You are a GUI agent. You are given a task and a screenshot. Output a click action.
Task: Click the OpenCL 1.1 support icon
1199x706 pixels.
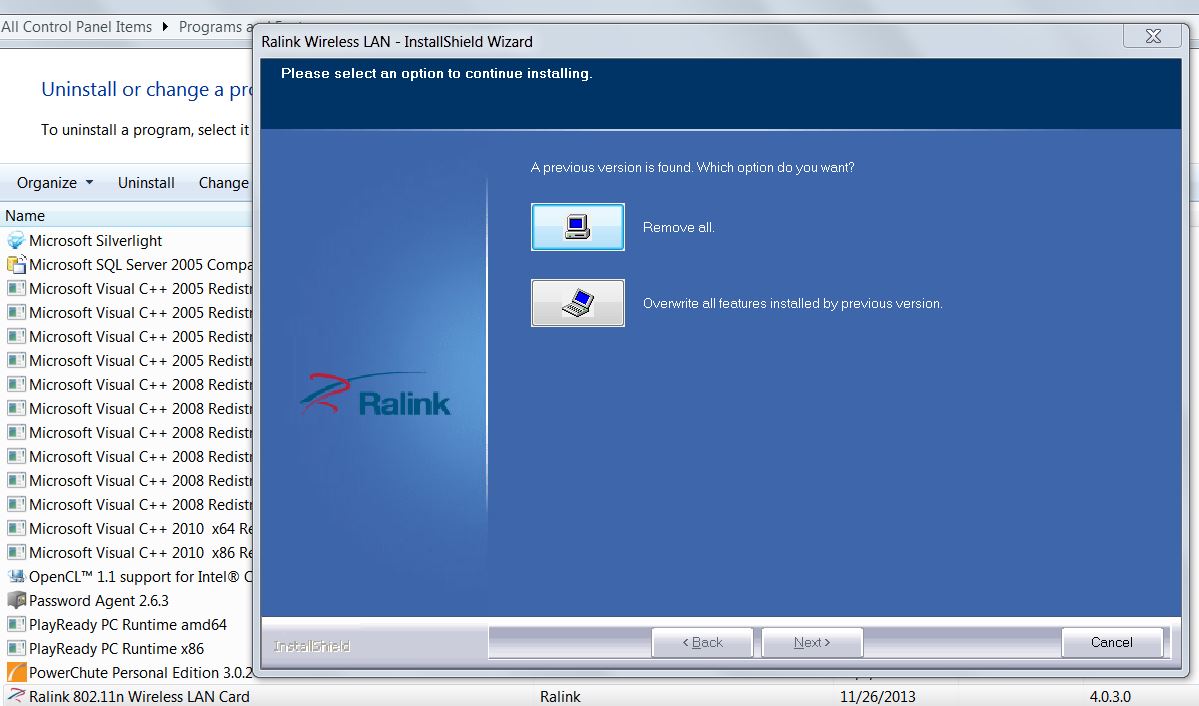[18, 576]
